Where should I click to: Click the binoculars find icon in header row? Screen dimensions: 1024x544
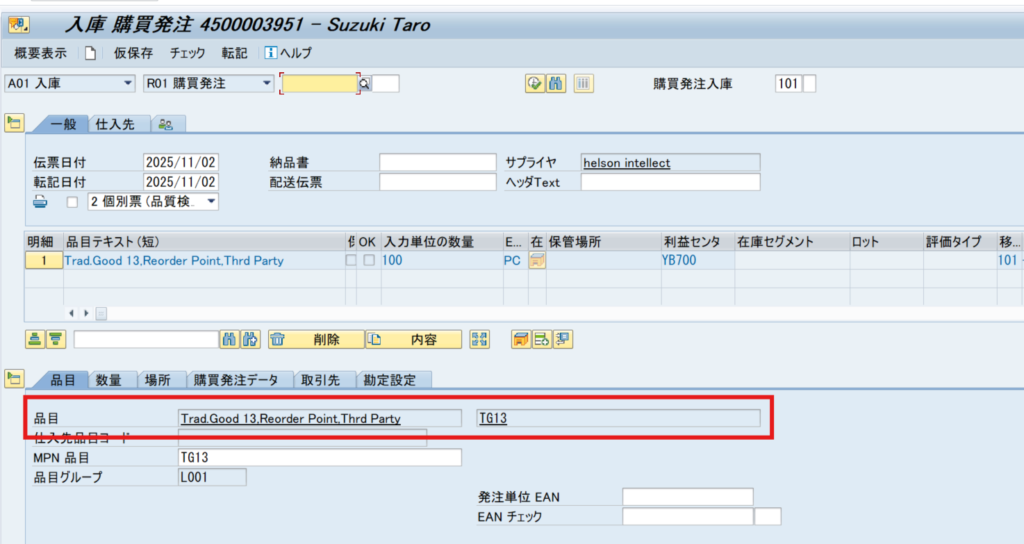point(558,84)
